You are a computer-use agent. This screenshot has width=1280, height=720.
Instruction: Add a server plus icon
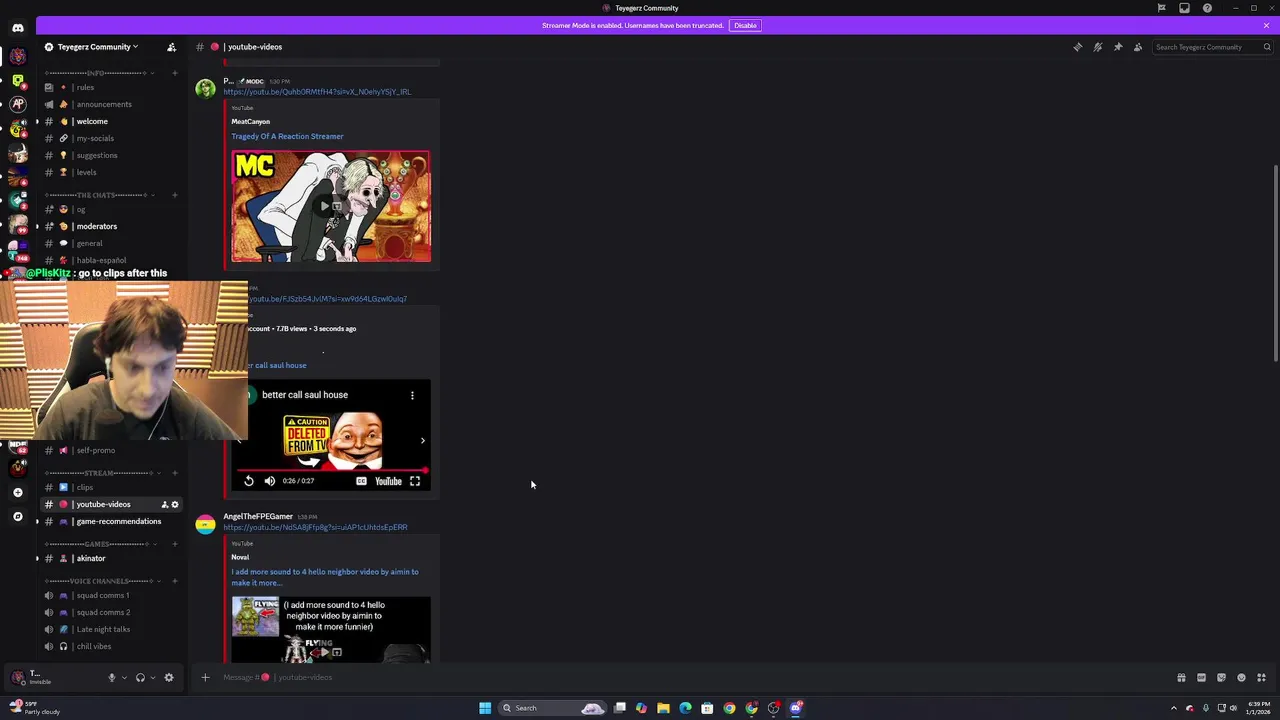(x=17, y=492)
